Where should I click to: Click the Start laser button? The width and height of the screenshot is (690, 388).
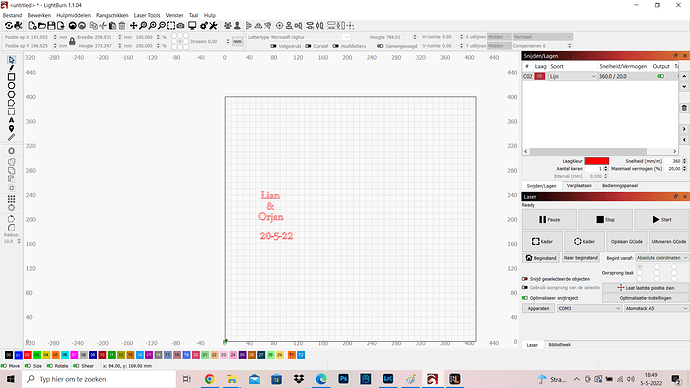pyautogui.click(x=662, y=220)
